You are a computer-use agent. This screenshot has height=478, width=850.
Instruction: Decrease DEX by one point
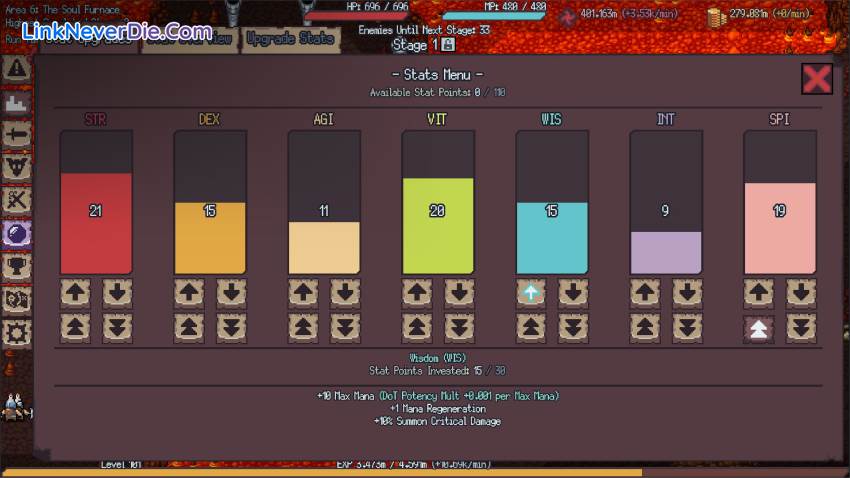[x=231, y=293]
